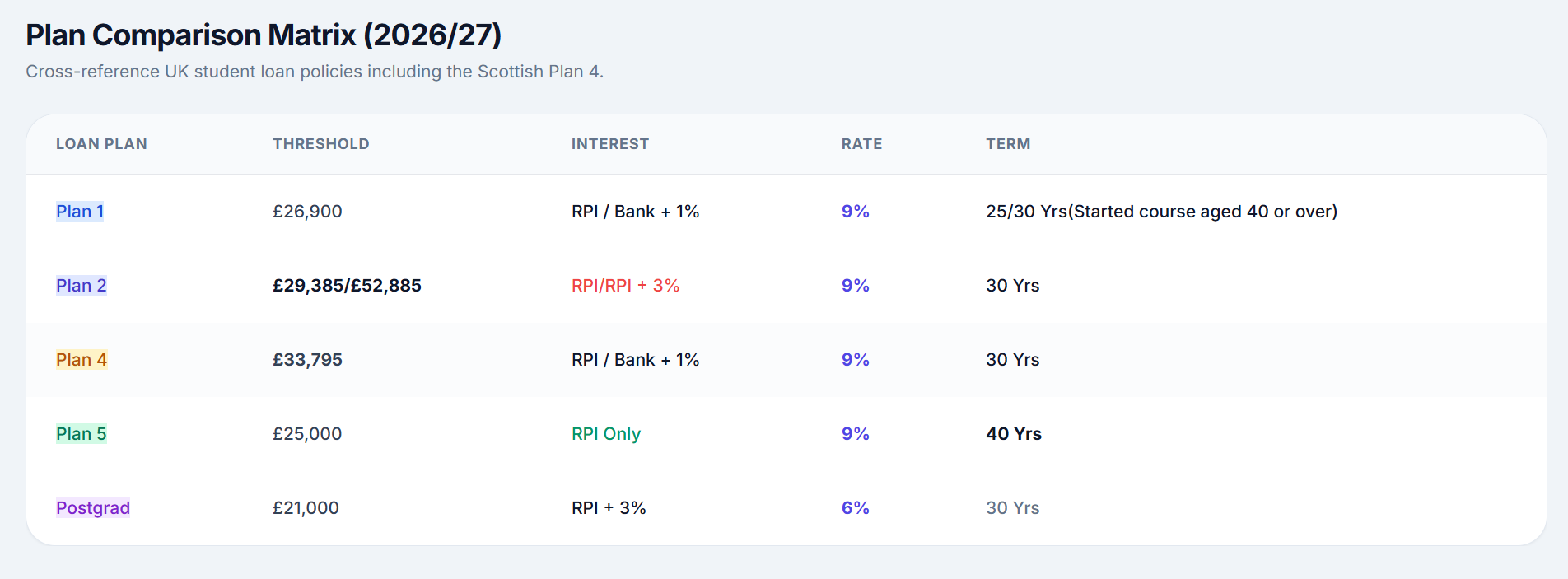
Task: Click the THRESHOLD column header
Action: click(320, 144)
